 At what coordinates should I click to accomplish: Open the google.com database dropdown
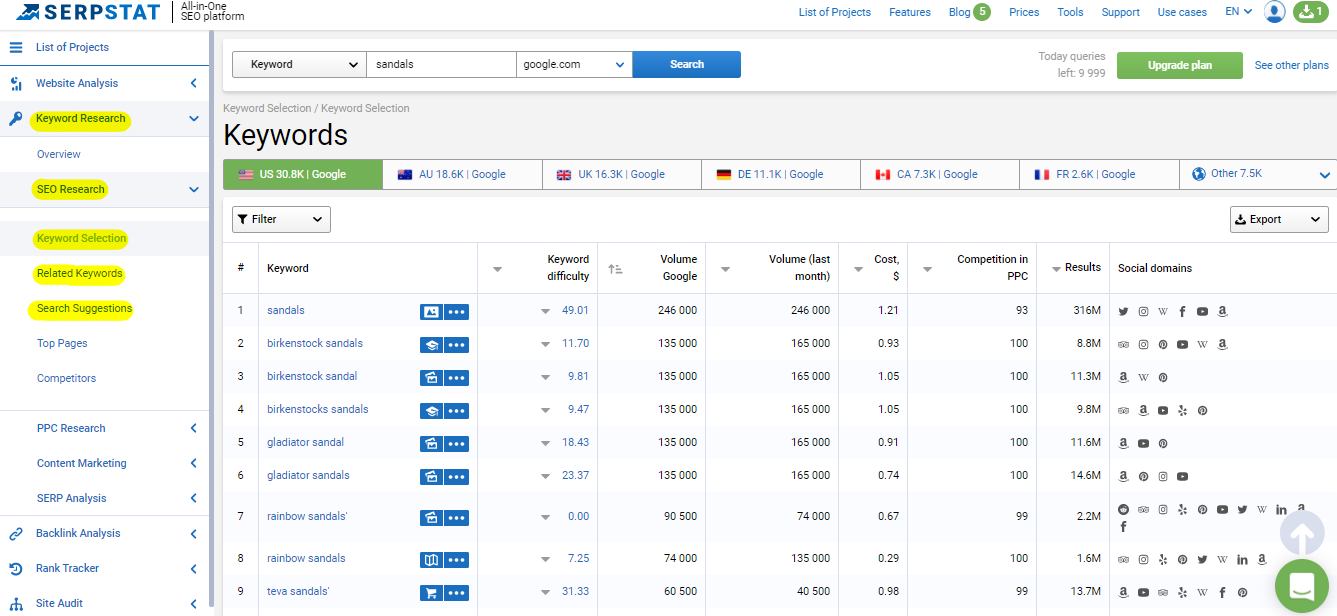pyautogui.click(x=574, y=64)
